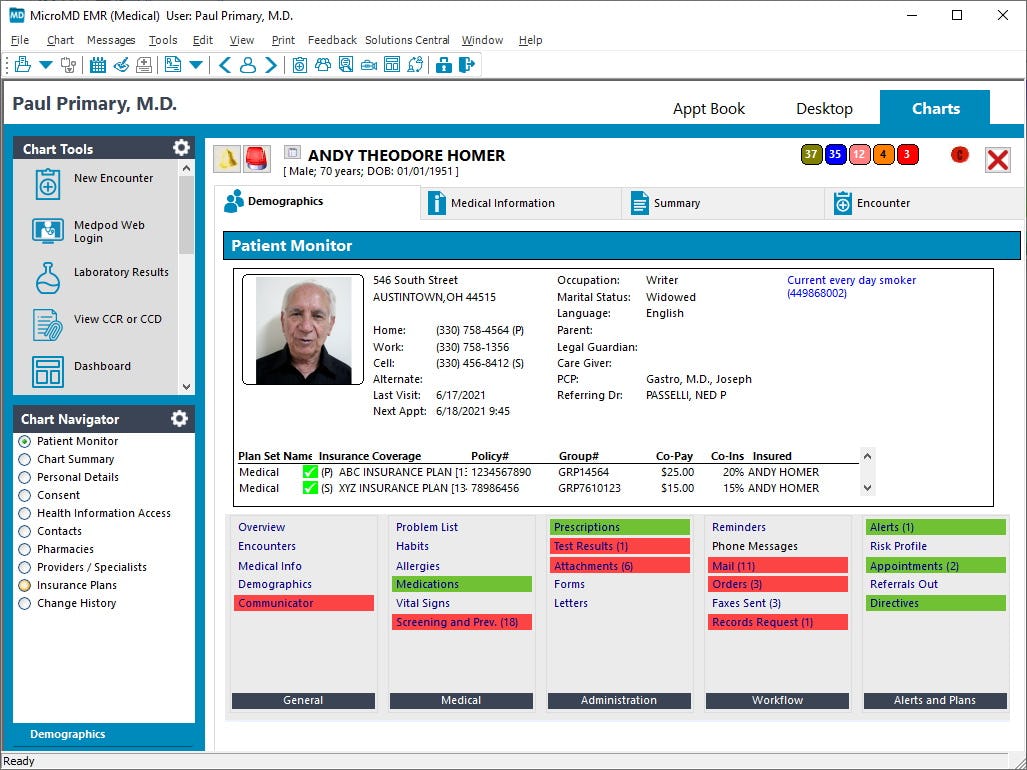
Task: Click the sign-off pen toolbar icon
Action: pos(121,65)
